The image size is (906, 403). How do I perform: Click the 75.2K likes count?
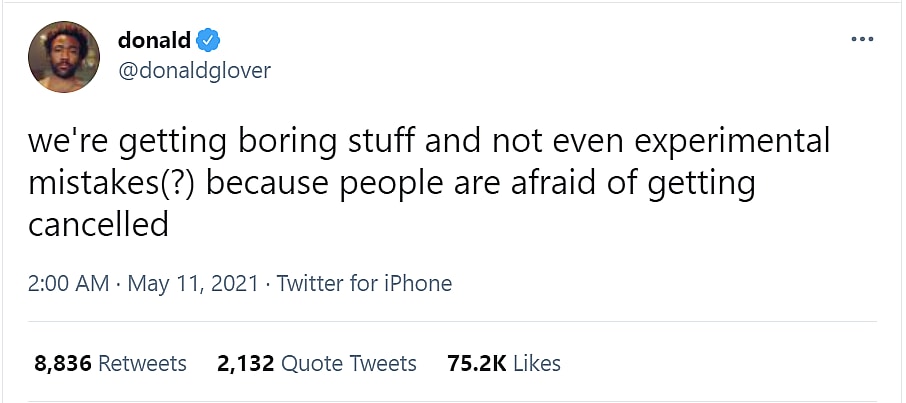(x=475, y=363)
